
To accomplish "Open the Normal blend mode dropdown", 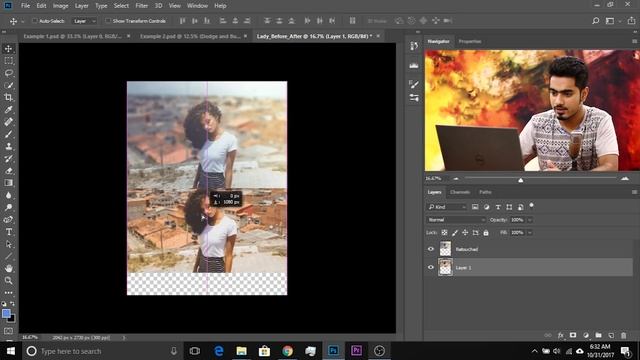I will point(456,220).
